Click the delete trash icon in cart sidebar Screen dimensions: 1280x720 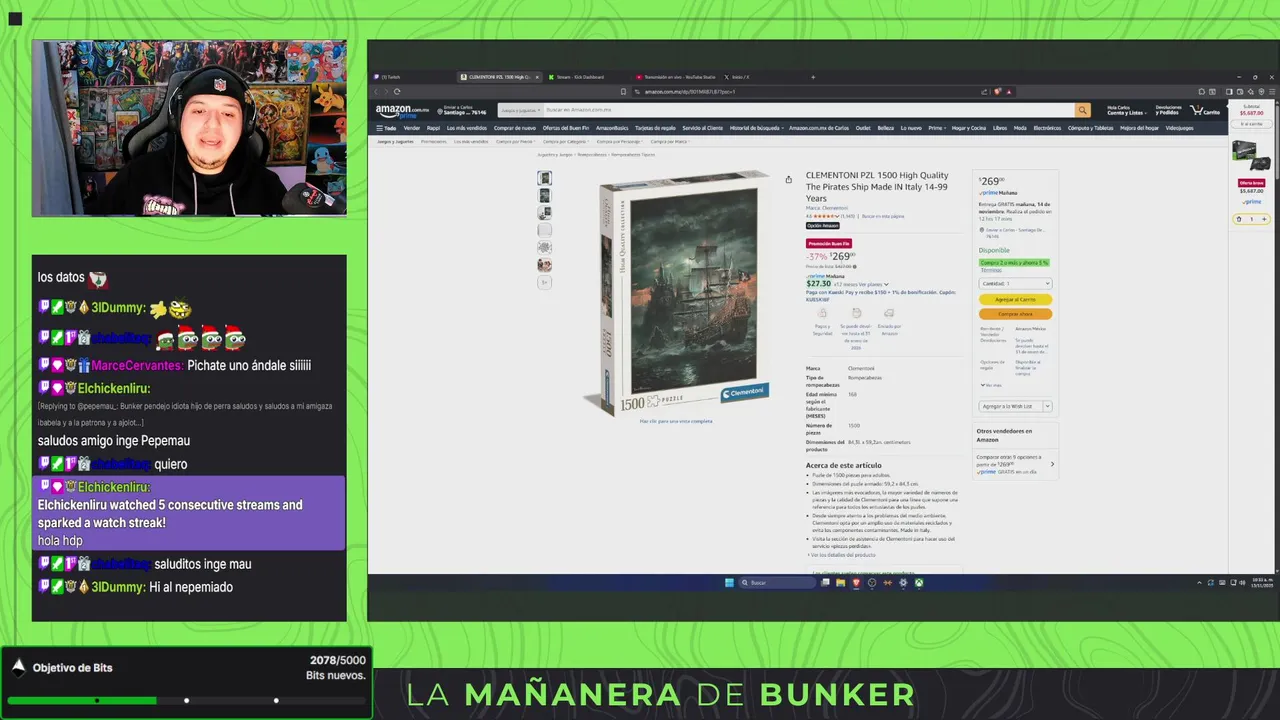(x=1239, y=219)
